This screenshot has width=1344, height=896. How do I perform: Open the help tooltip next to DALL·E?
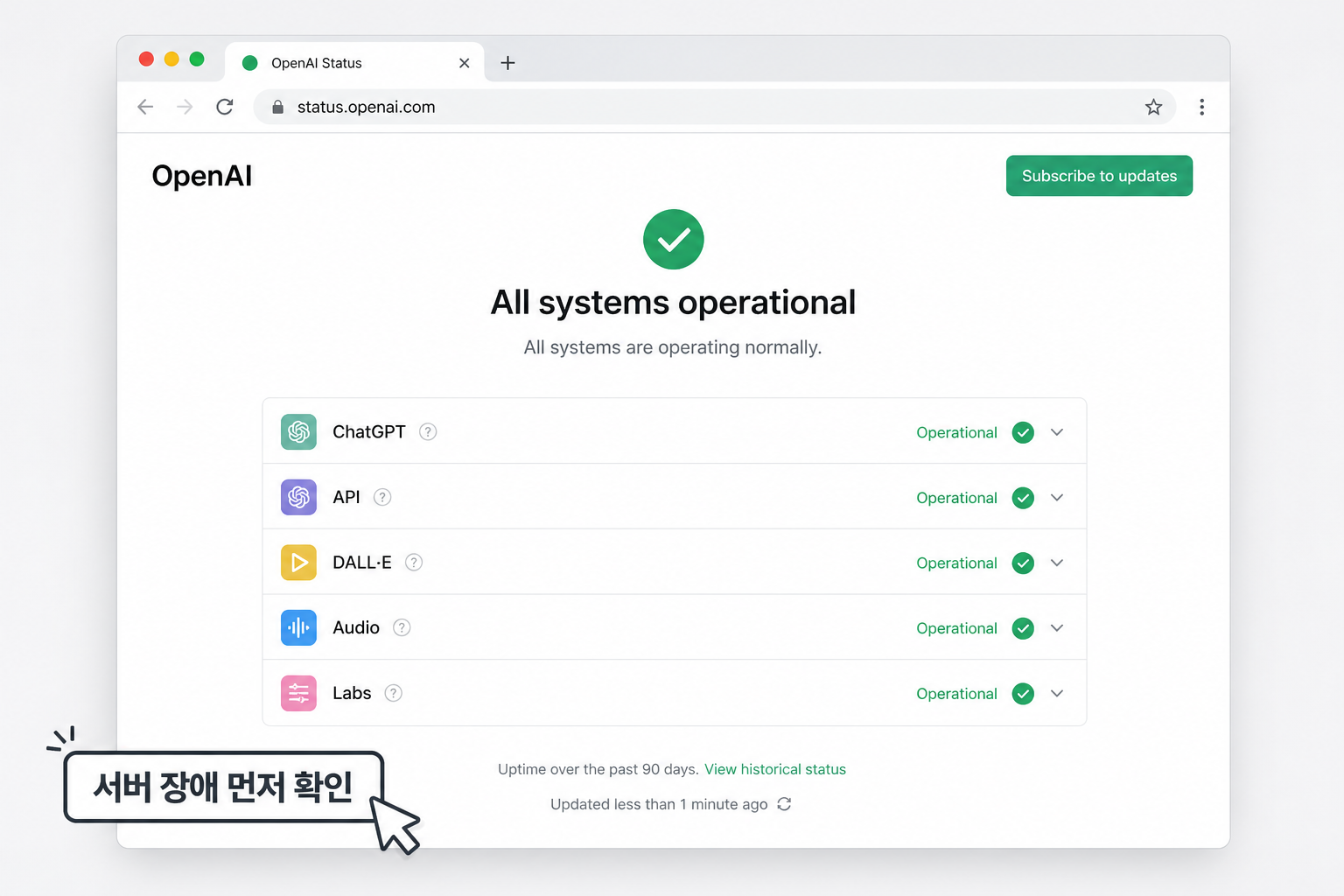tap(414, 562)
